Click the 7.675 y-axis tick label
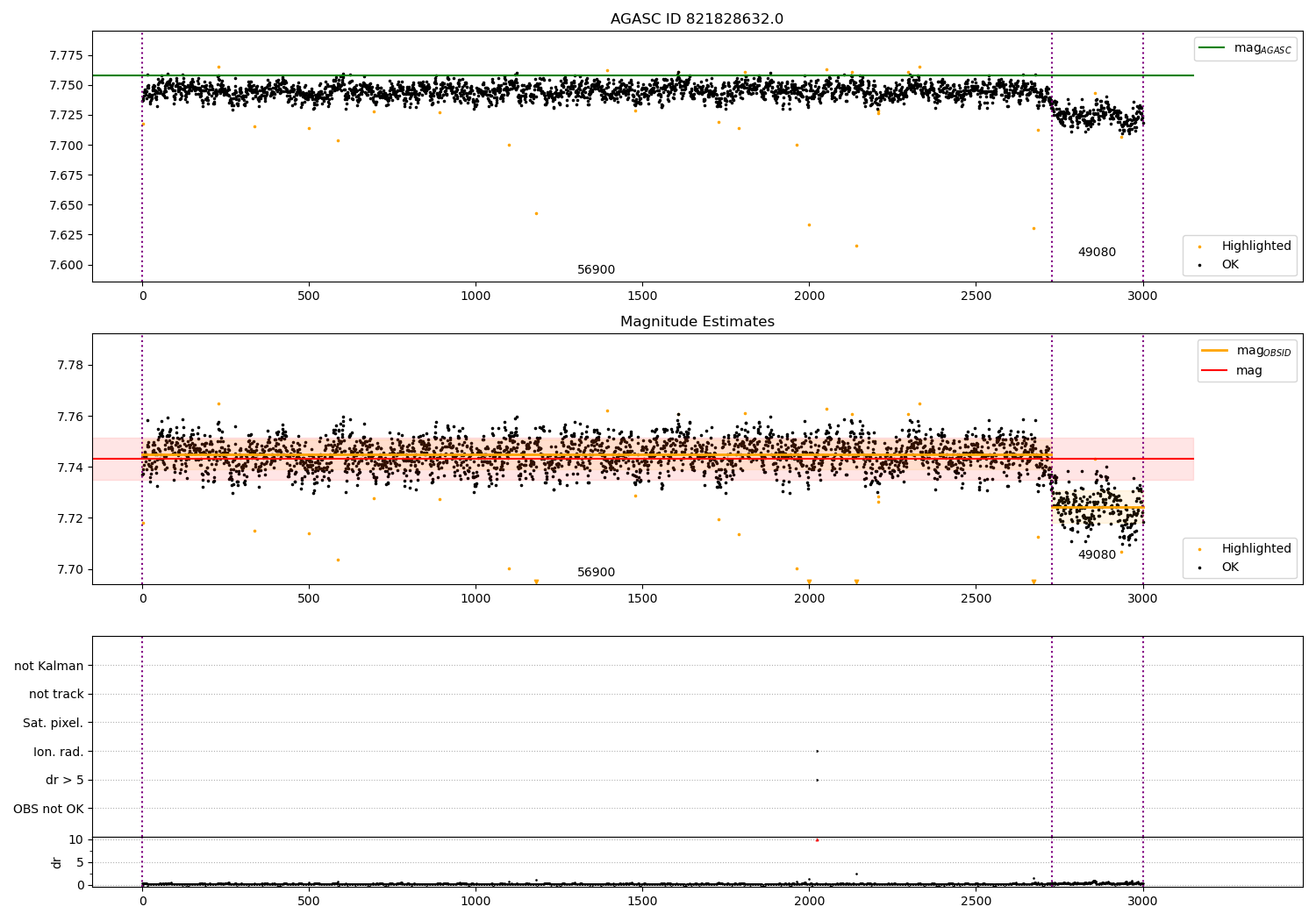1316x921 pixels. pyautogui.click(x=67, y=175)
